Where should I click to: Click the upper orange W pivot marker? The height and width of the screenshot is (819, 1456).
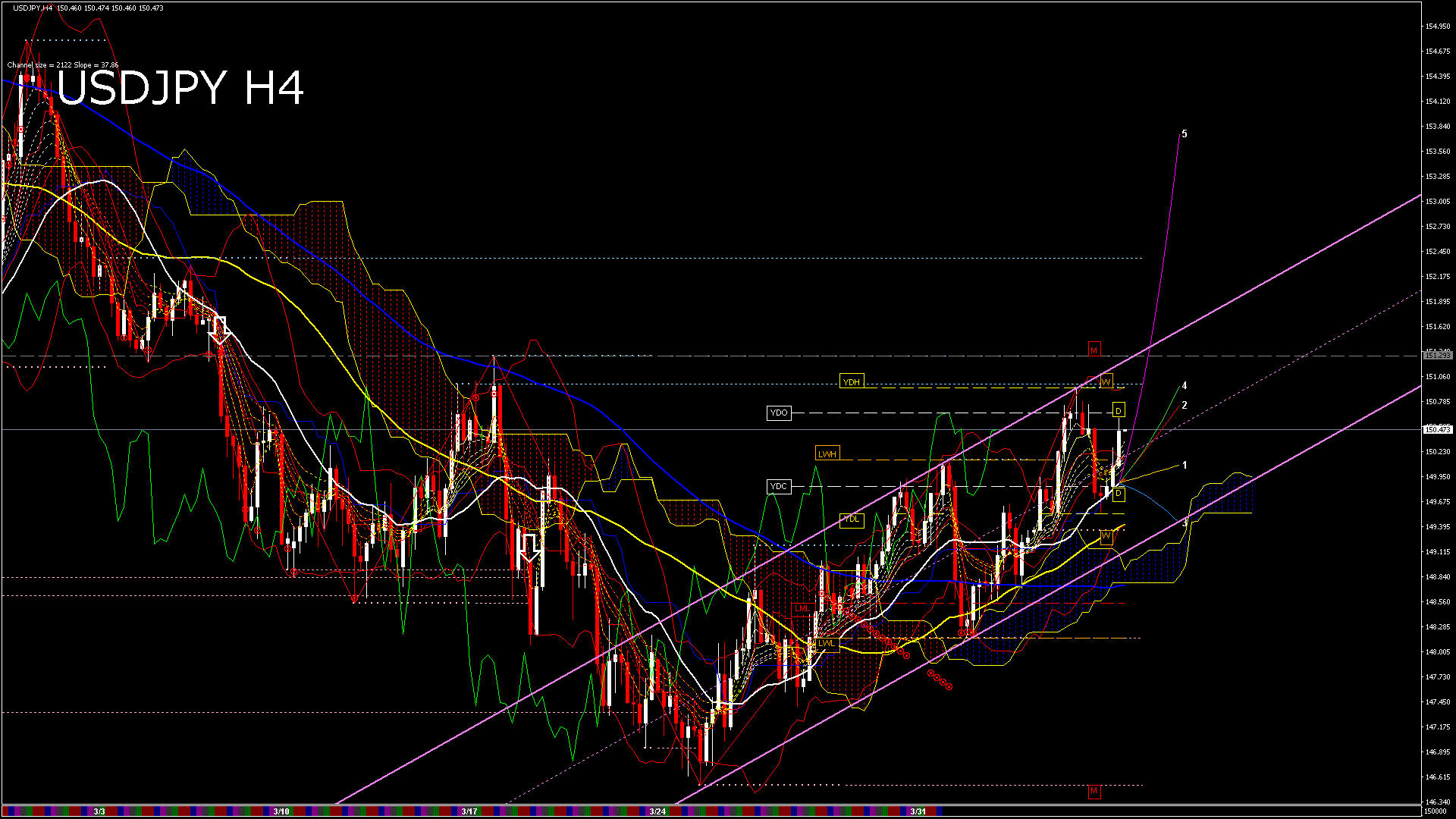[1106, 381]
